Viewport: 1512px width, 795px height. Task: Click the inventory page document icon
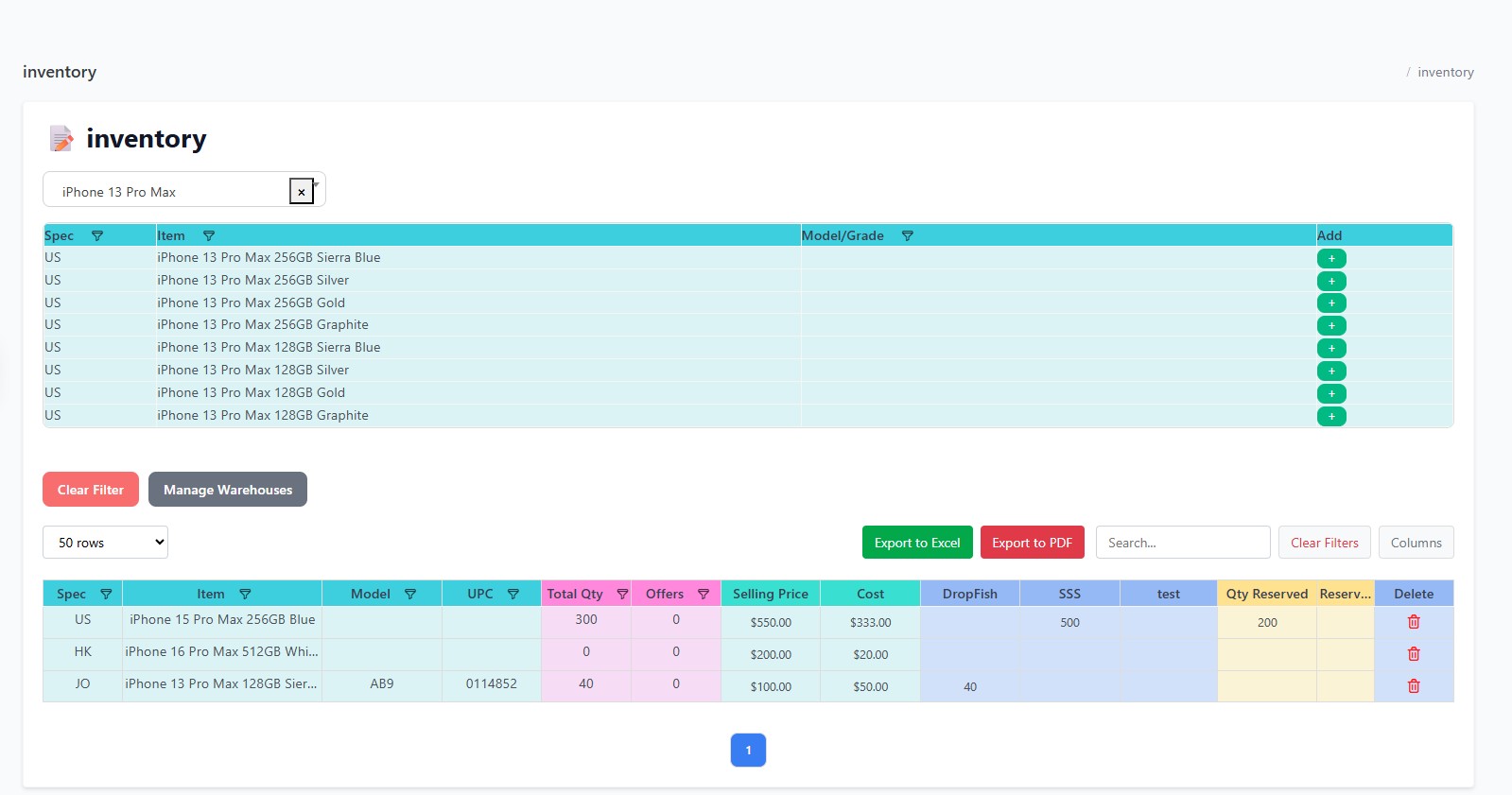61,139
